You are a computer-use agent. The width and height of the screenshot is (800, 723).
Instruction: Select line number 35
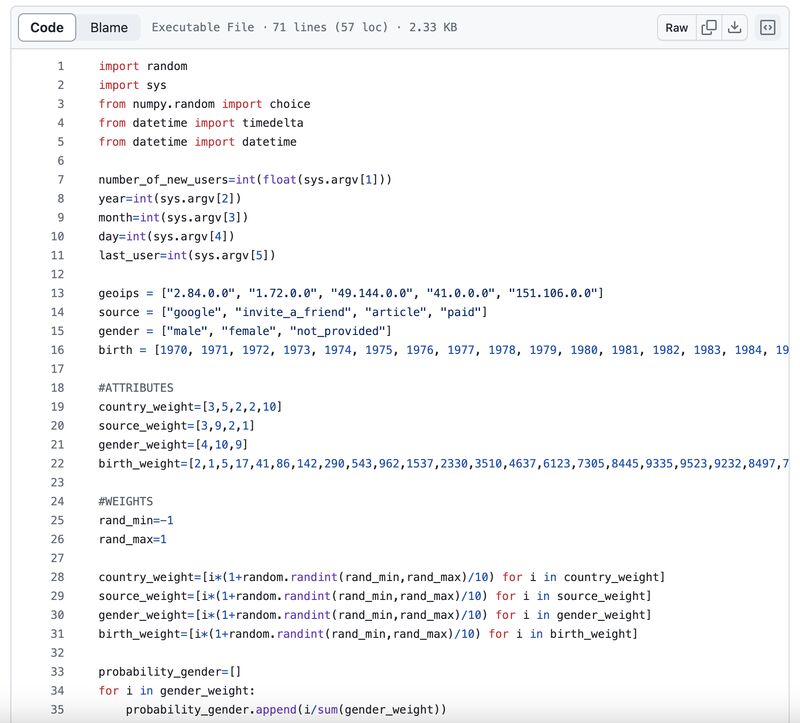[x=58, y=710]
